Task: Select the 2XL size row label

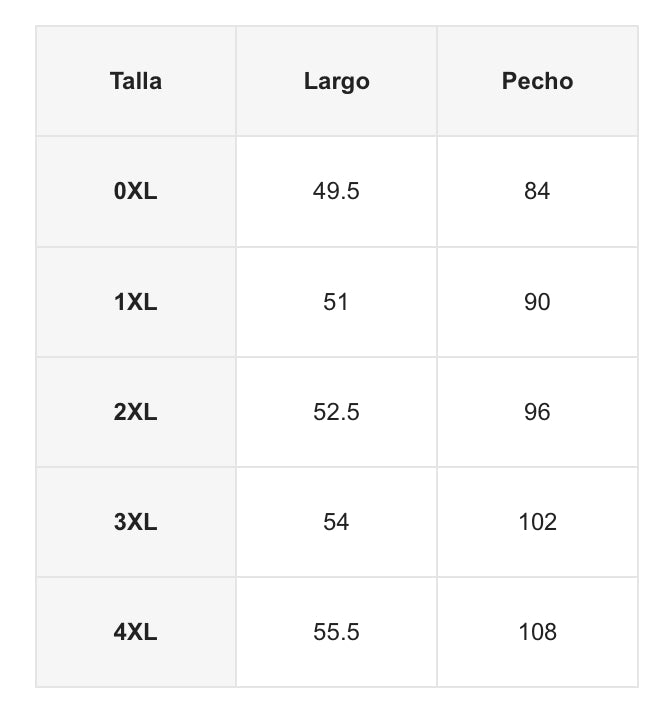Action: tap(136, 412)
